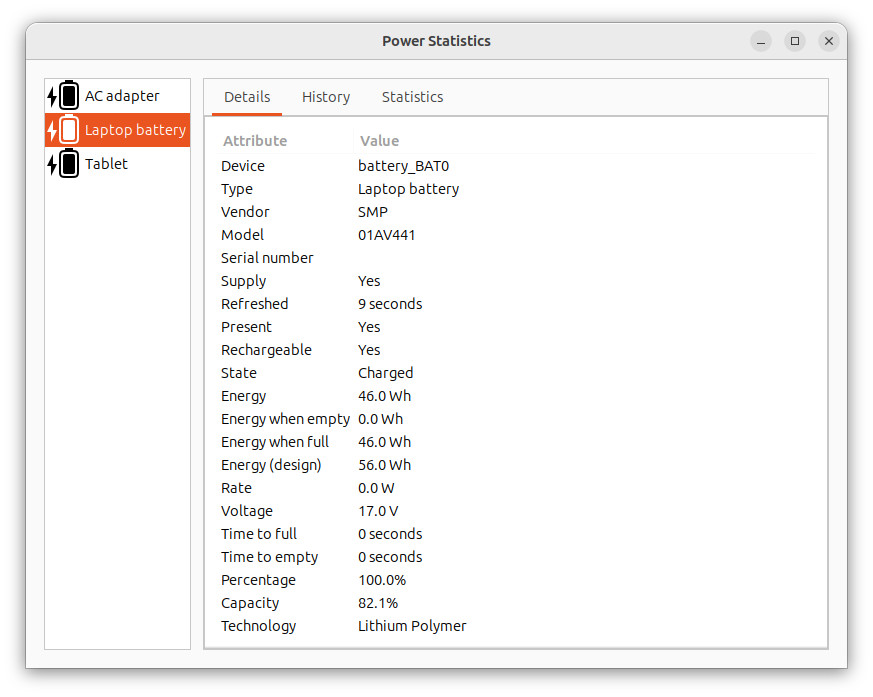
Task: Switch to the History tab
Action: pyautogui.click(x=326, y=97)
